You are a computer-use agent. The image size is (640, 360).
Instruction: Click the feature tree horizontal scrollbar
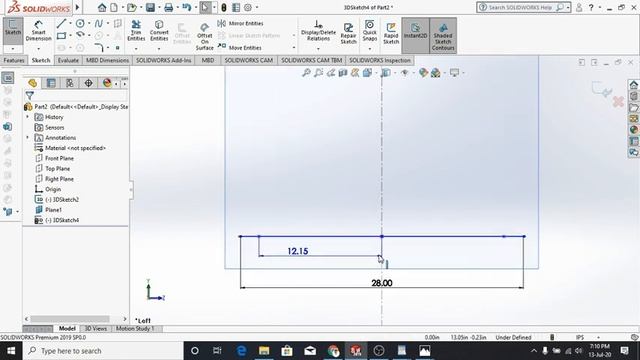(70, 319)
